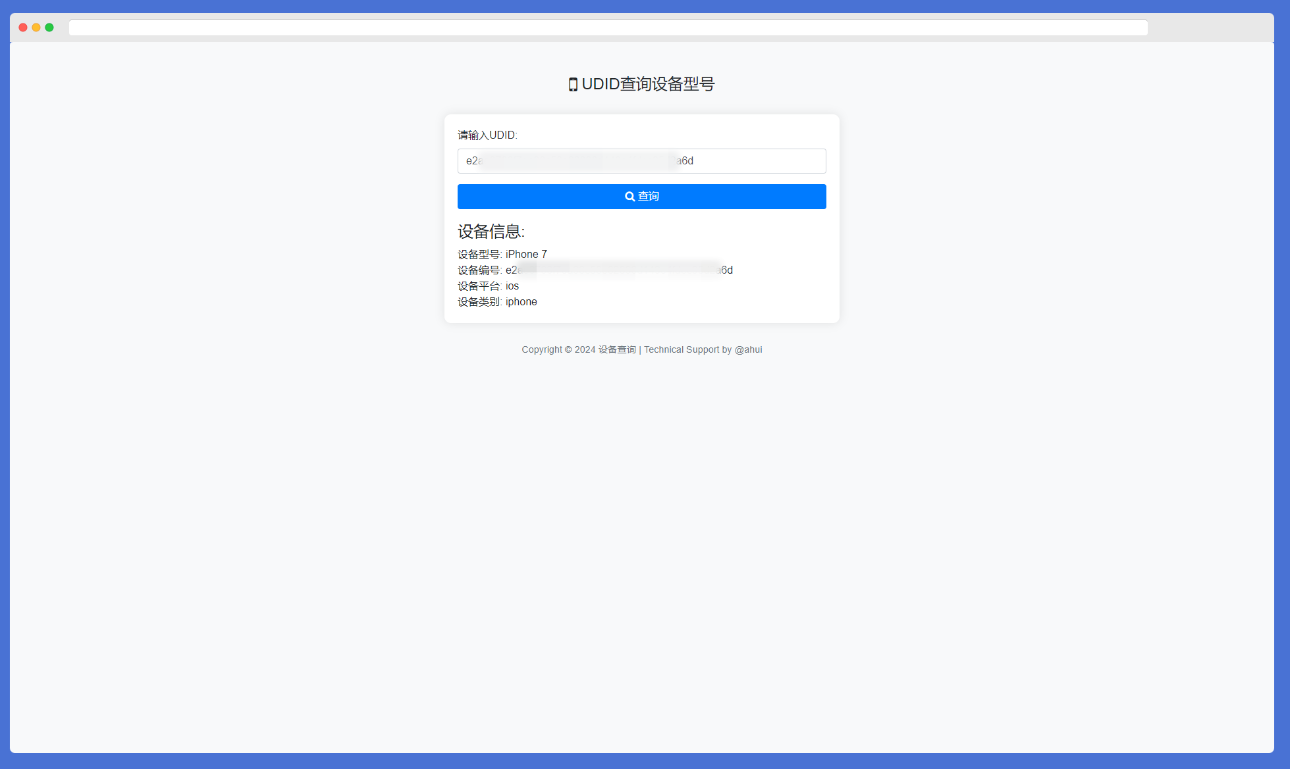This screenshot has width=1290, height=769.
Task: Click the magnifier icon inside the 查询 button
Action: pyautogui.click(x=628, y=196)
